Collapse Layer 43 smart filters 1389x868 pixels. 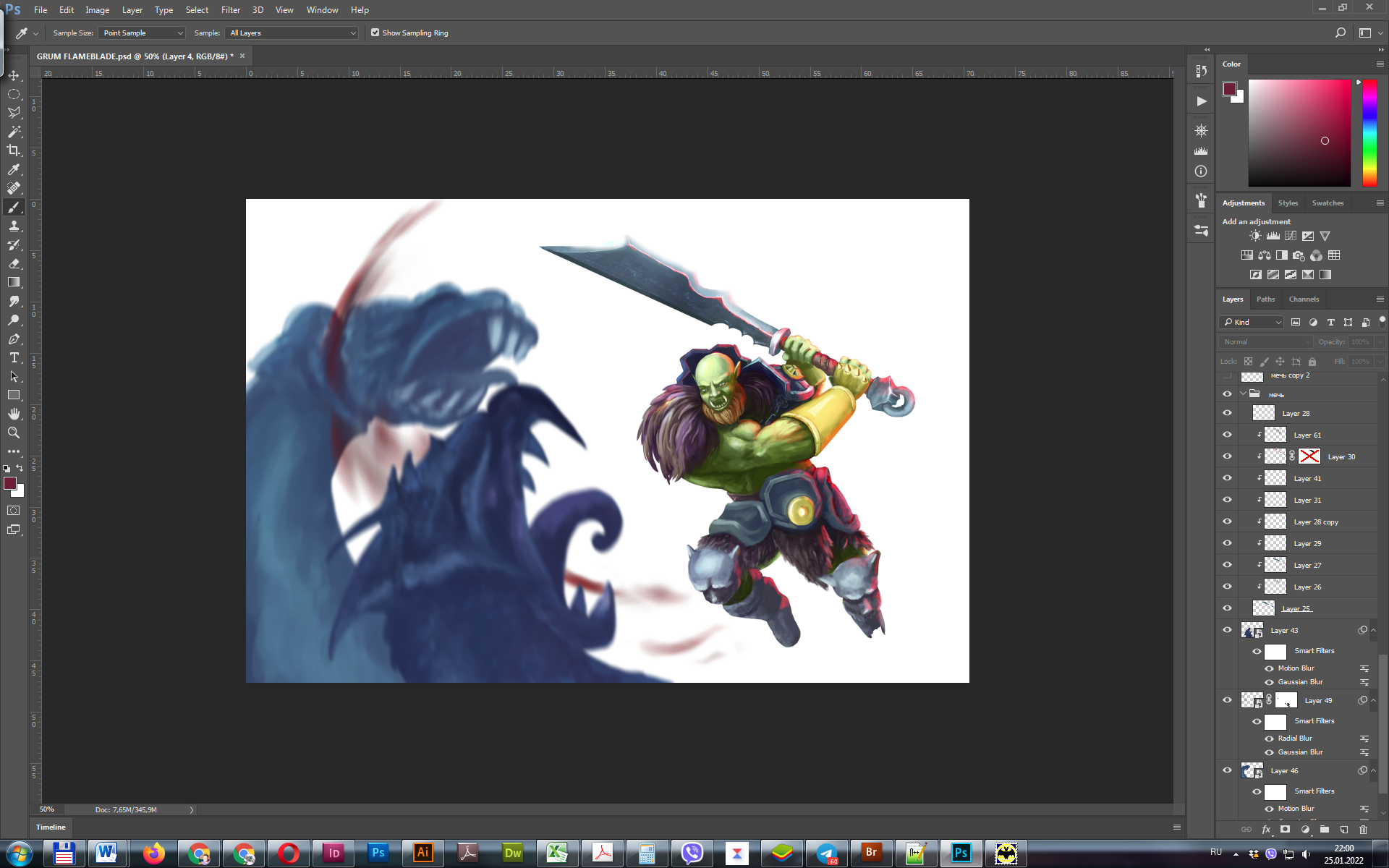(1373, 630)
